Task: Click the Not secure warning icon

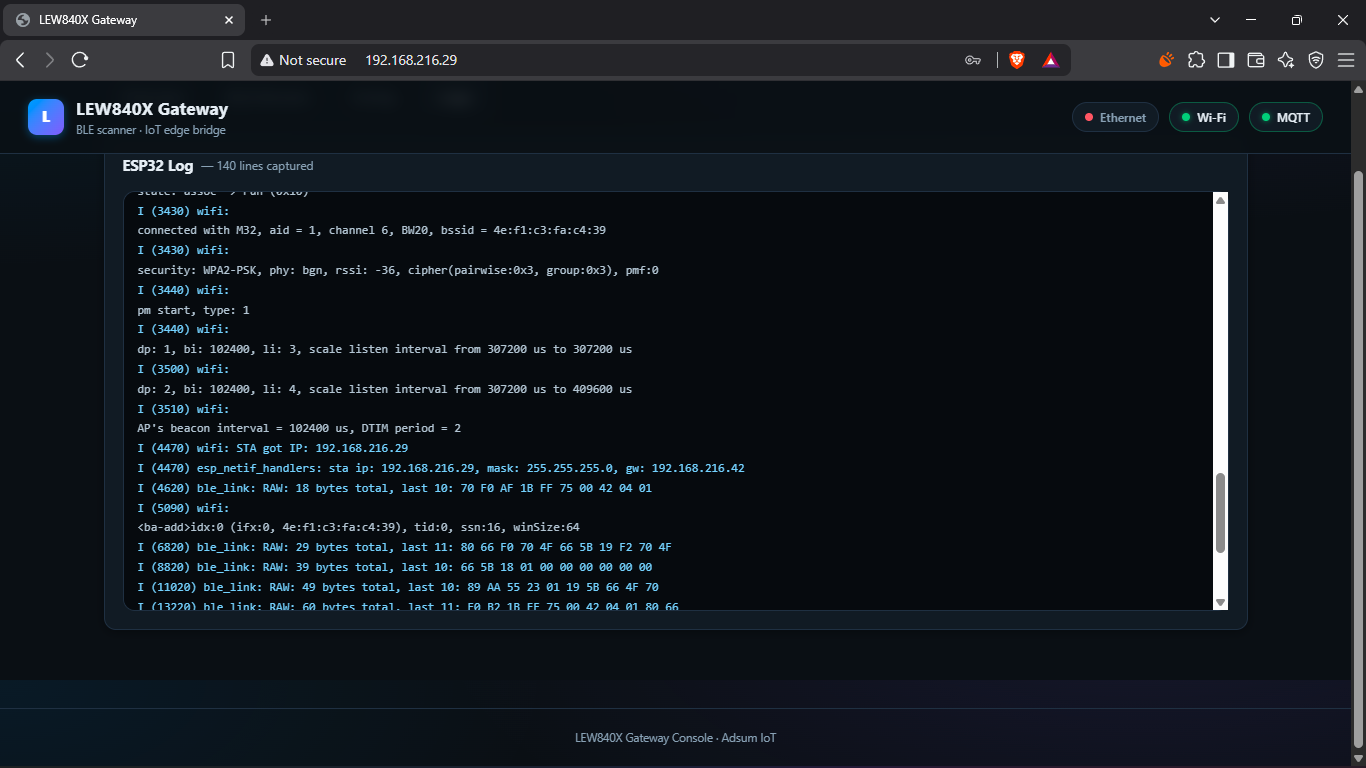Action: [x=267, y=60]
